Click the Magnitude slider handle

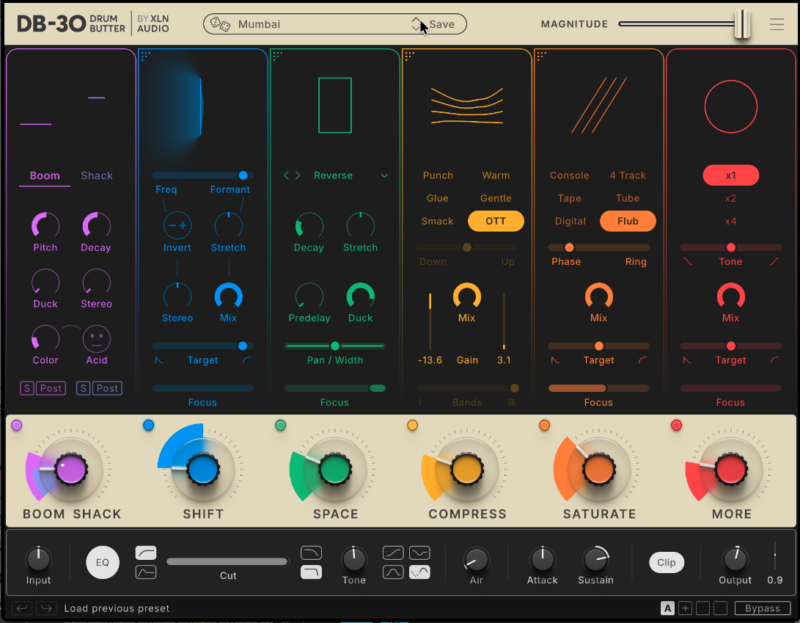click(x=741, y=24)
